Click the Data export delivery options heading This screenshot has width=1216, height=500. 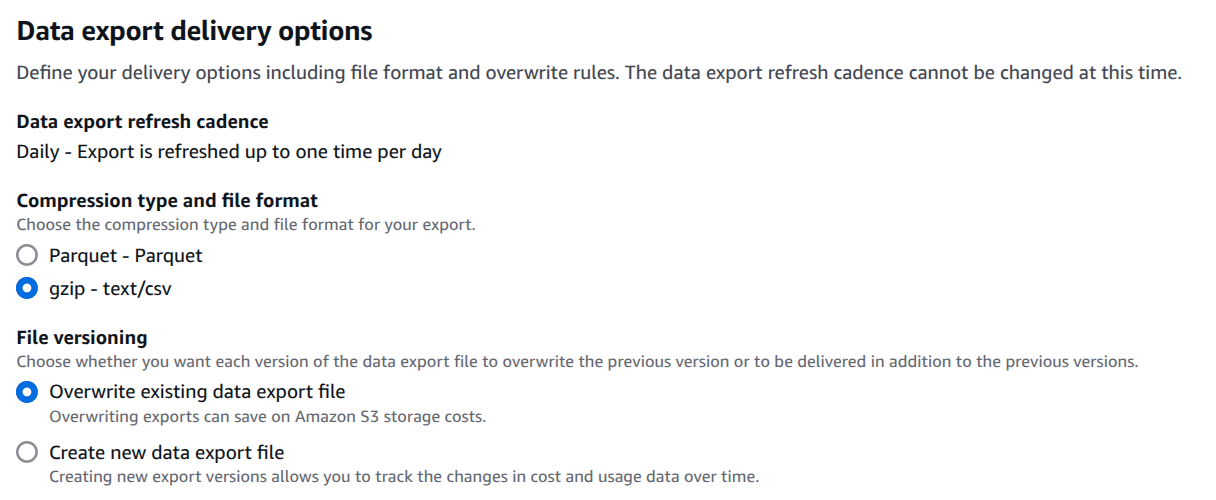[x=195, y=31]
